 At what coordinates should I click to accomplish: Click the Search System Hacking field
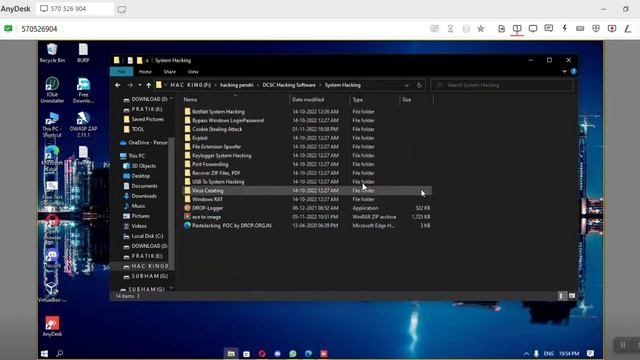coord(502,85)
